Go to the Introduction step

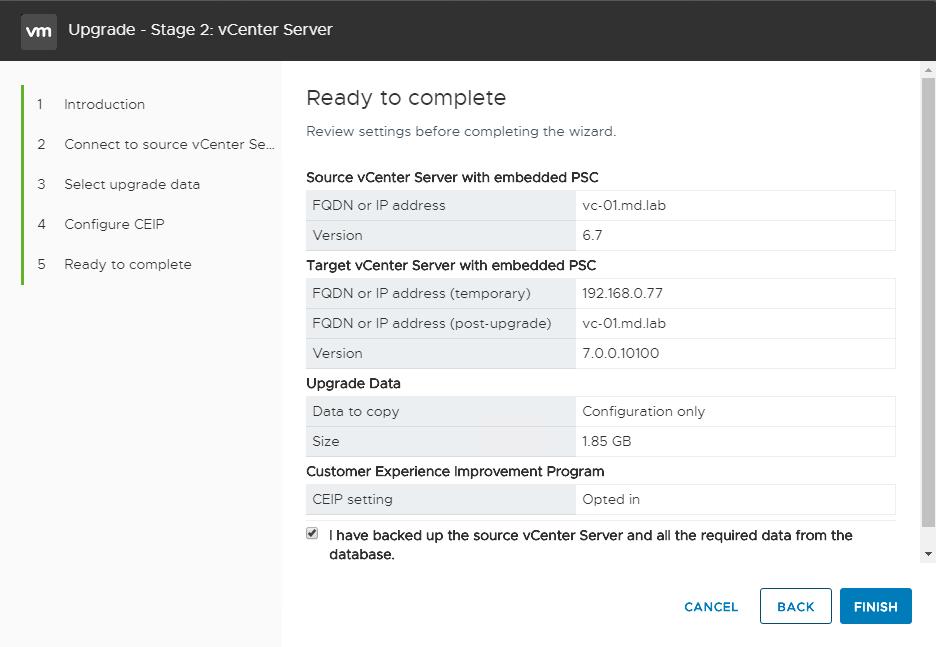click(104, 104)
